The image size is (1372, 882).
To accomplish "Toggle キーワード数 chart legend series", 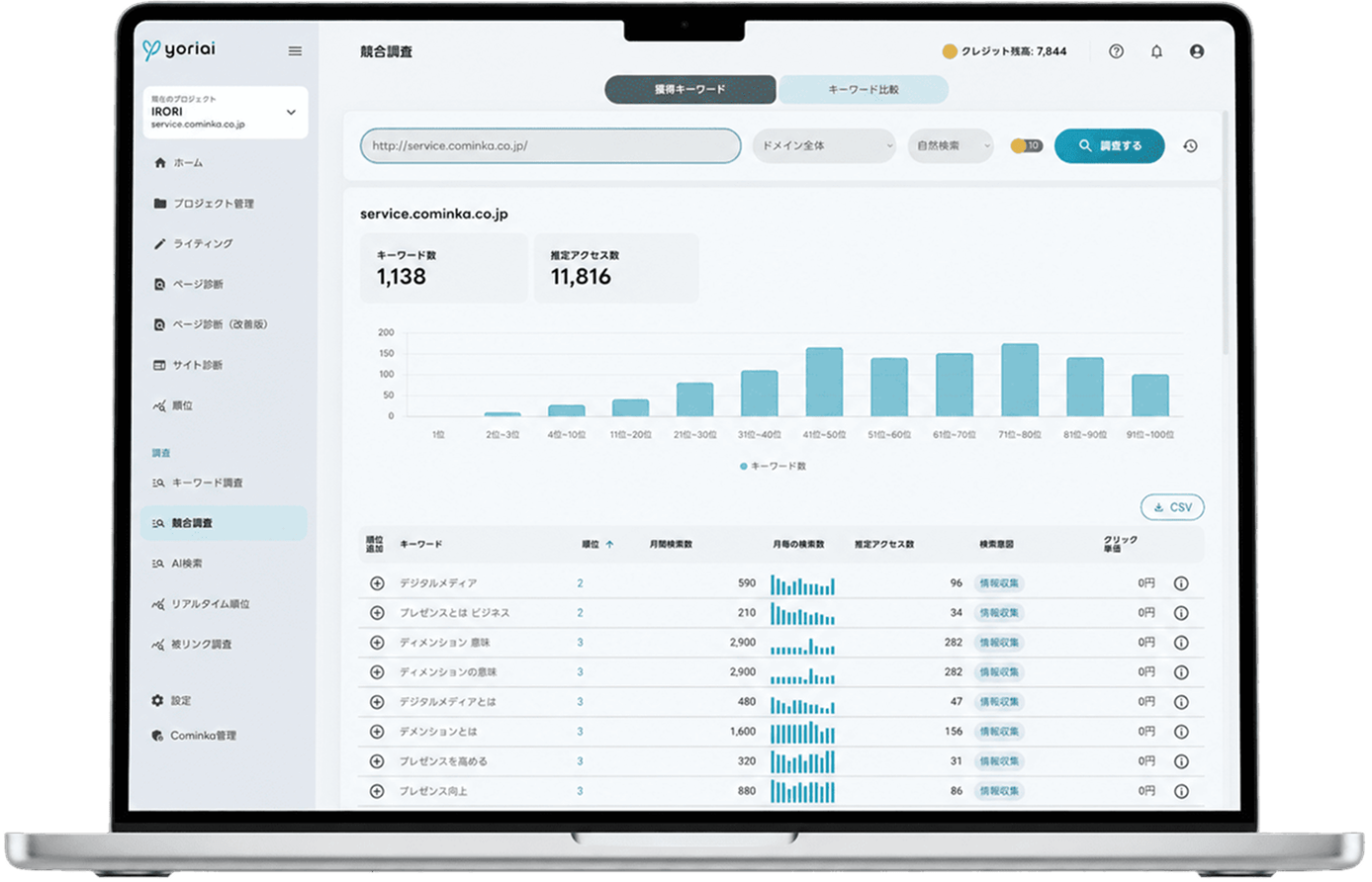I will click(x=773, y=466).
